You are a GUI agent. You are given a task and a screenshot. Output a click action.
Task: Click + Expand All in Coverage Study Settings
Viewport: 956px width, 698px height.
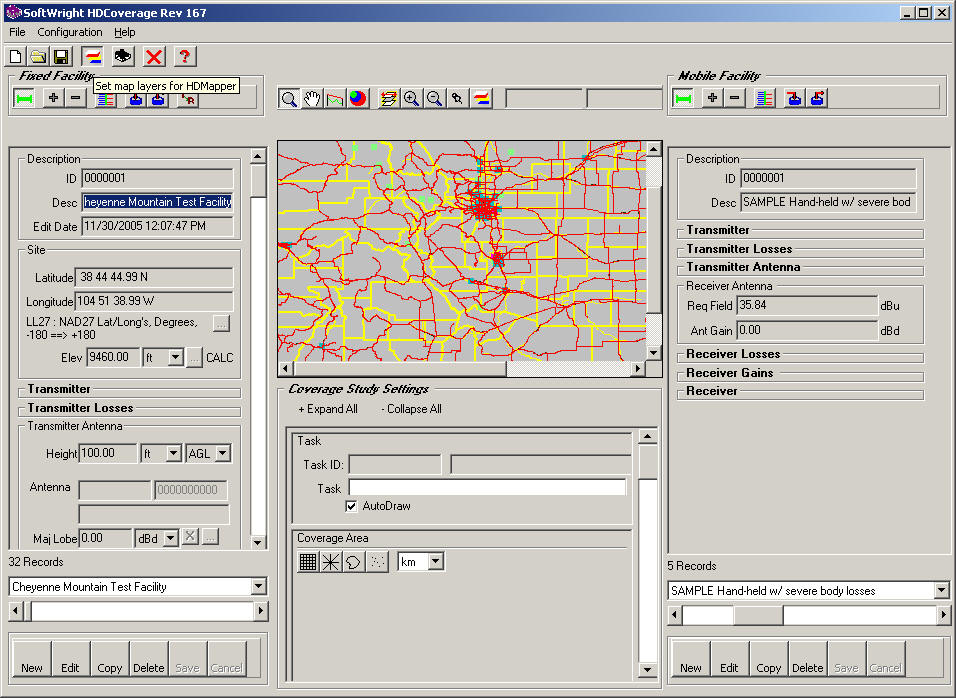[328, 409]
